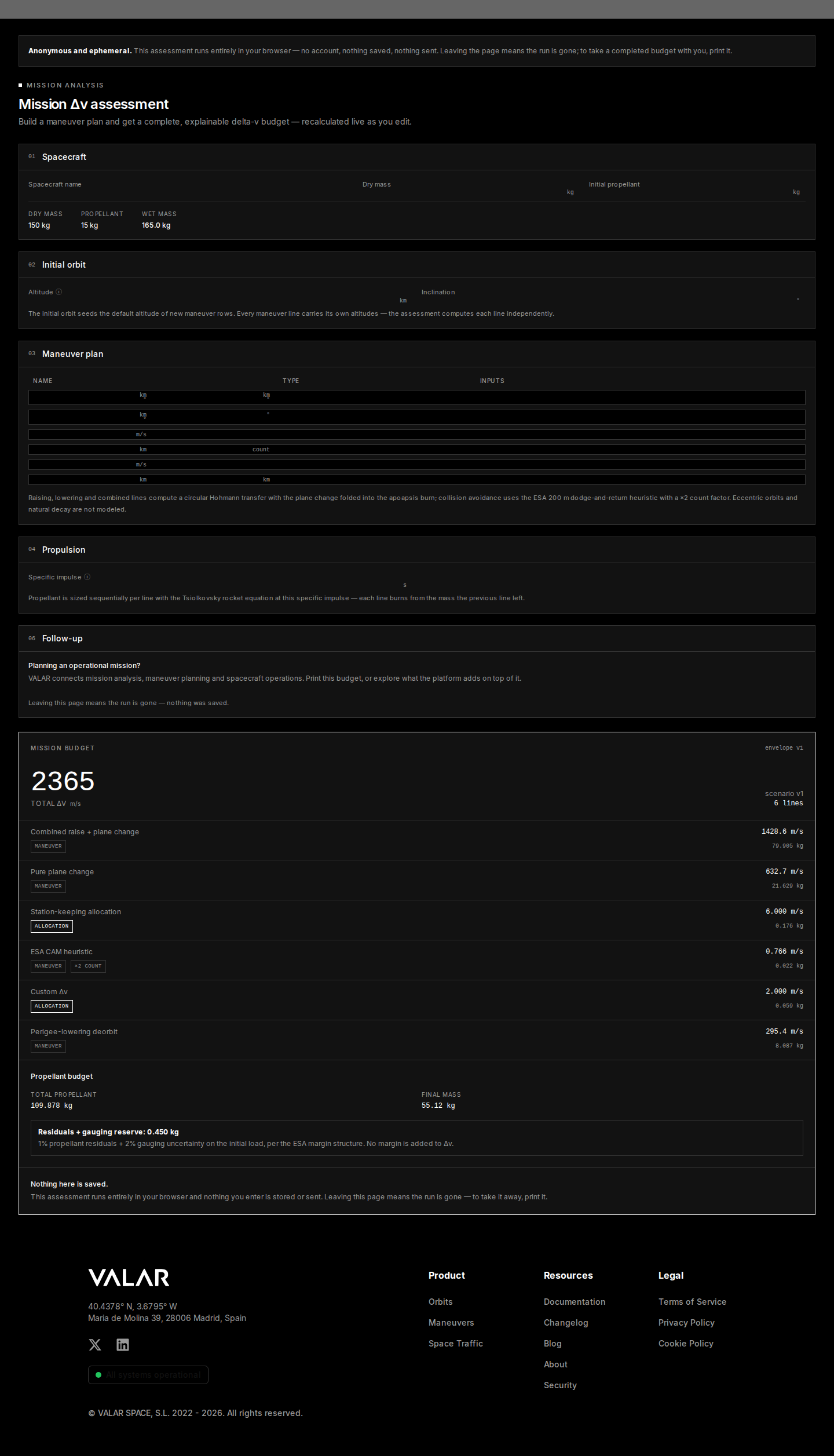Click the Pure plane change line
The image size is (834, 1456).
[x=417, y=880]
